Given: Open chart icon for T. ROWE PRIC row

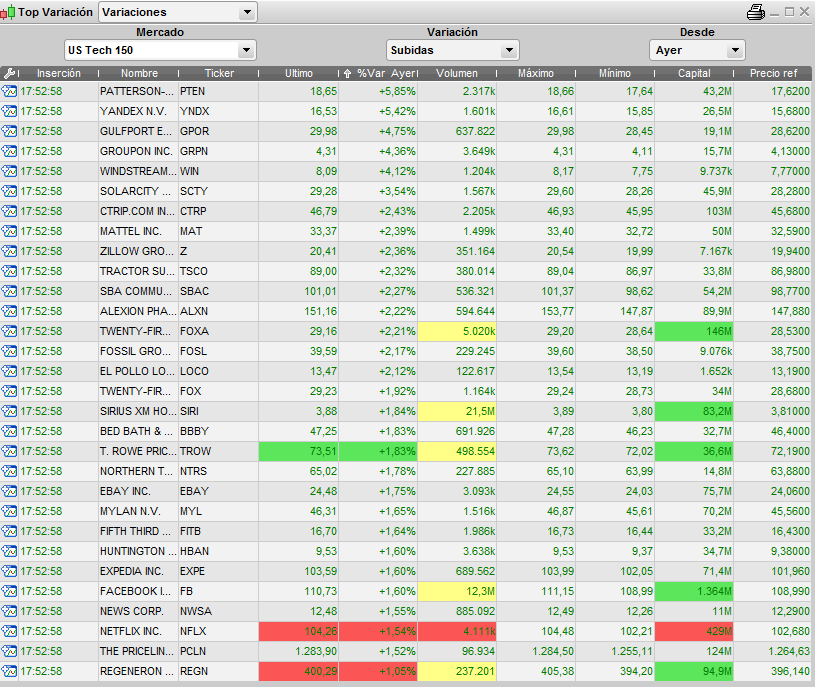Looking at the screenshot, I should coord(9,452).
